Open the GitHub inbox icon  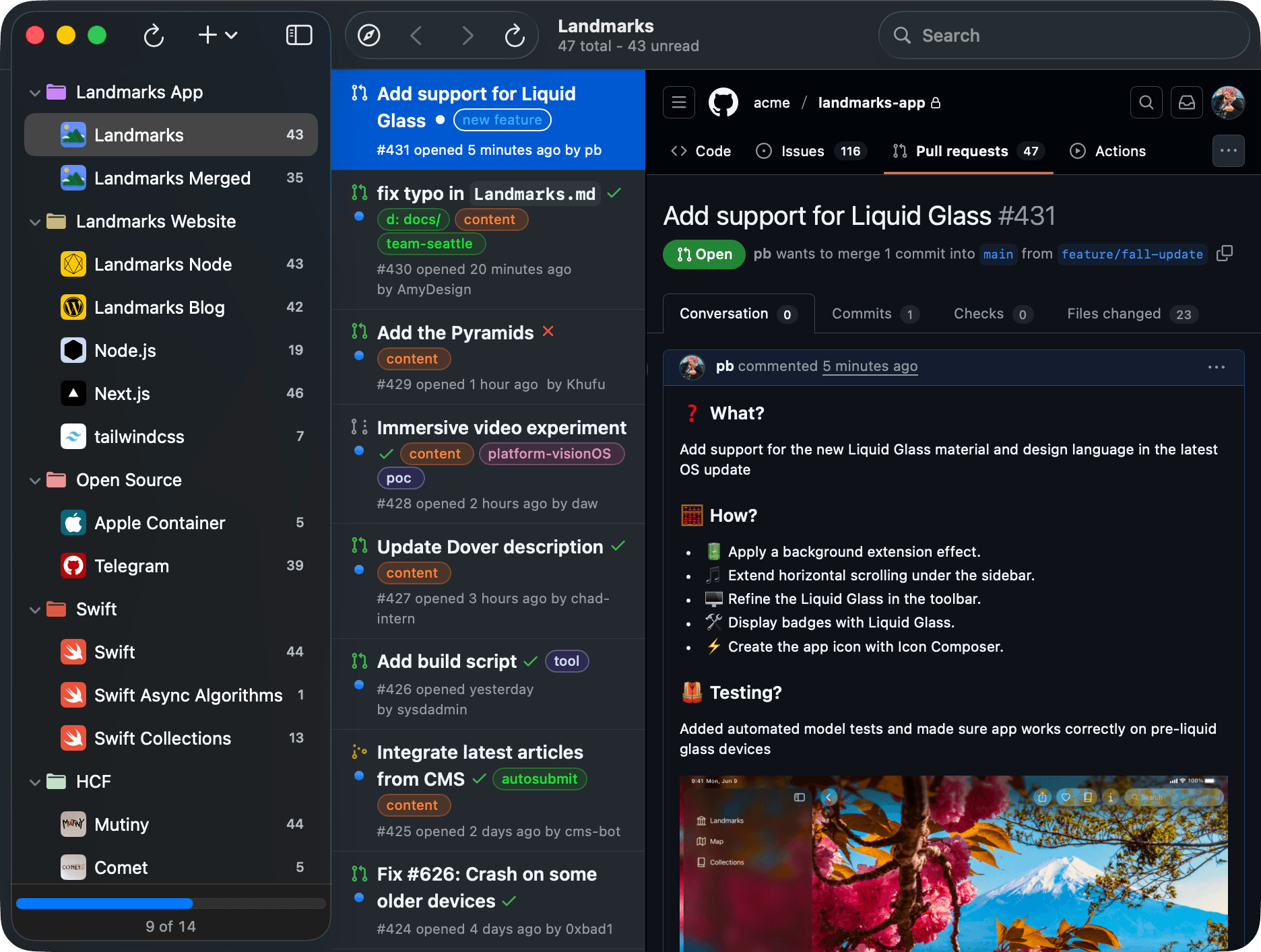(1186, 102)
